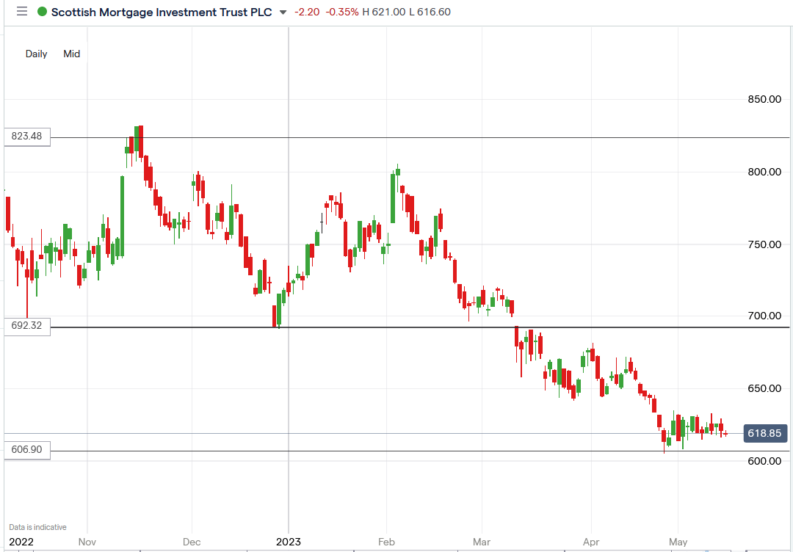The width and height of the screenshot is (793, 552).
Task: Click the Nov date axis label
Action: [x=87, y=542]
